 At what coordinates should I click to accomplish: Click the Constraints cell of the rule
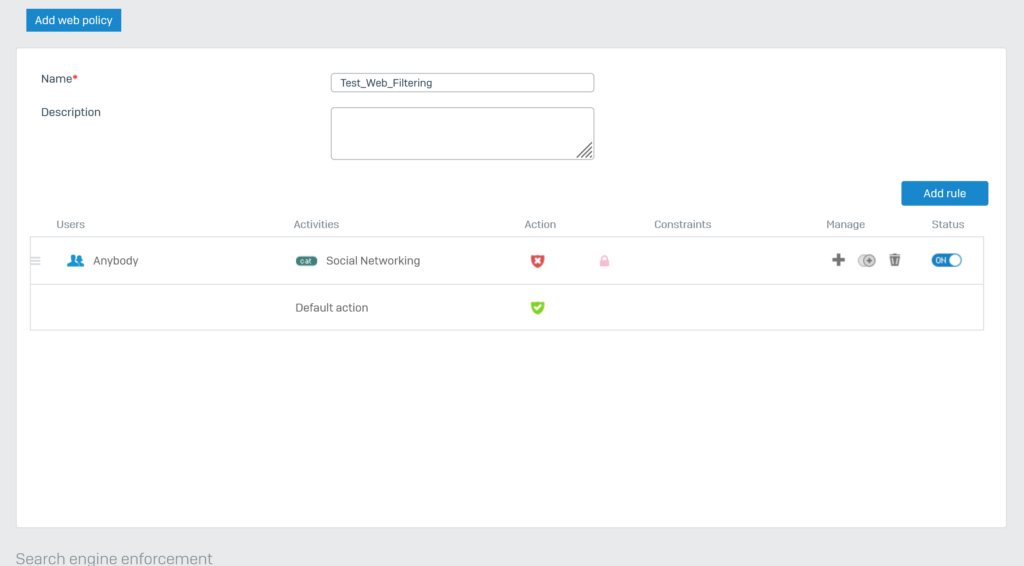(x=682, y=260)
